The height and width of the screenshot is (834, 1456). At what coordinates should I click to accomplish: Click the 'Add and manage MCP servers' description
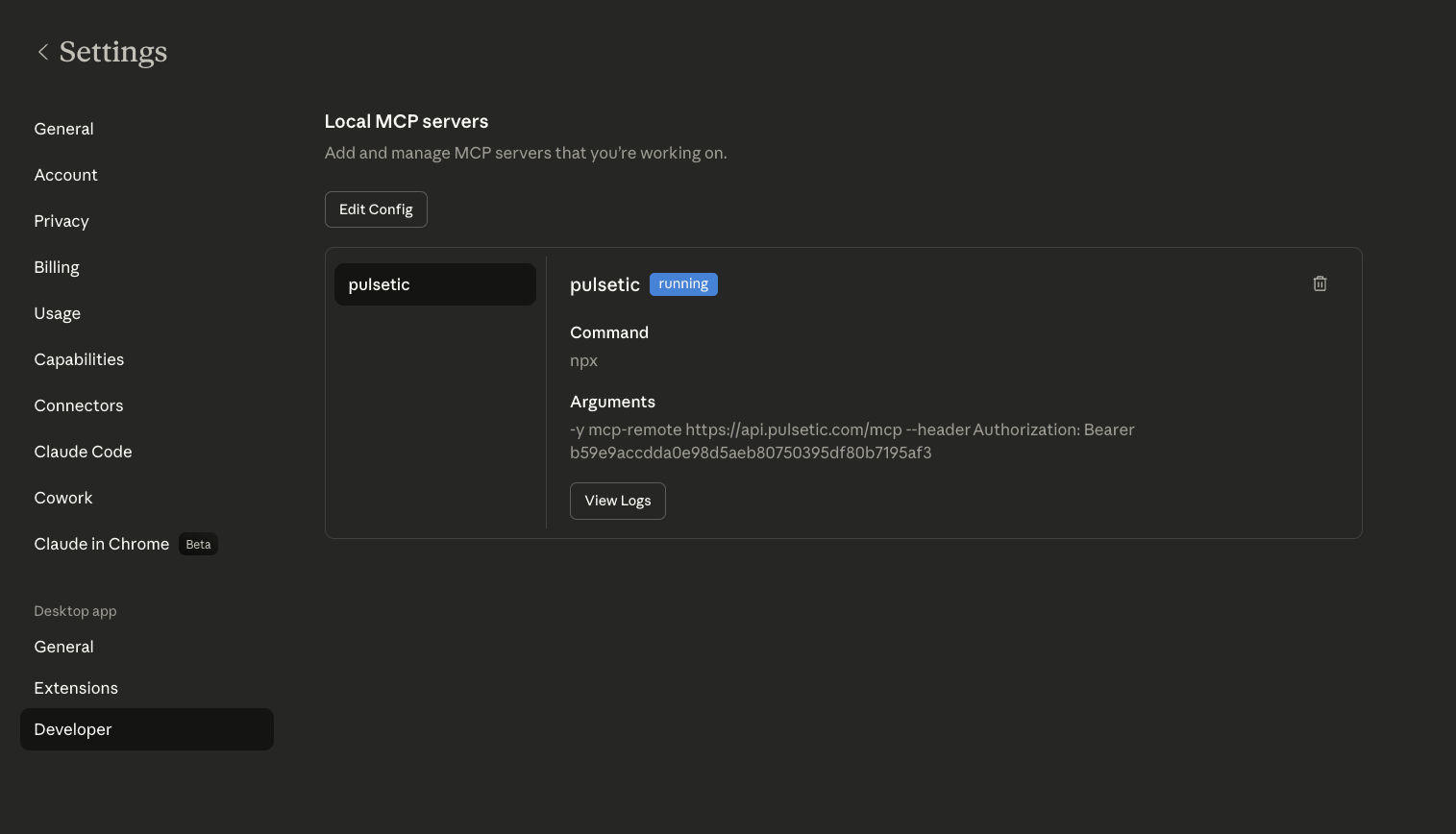point(526,153)
